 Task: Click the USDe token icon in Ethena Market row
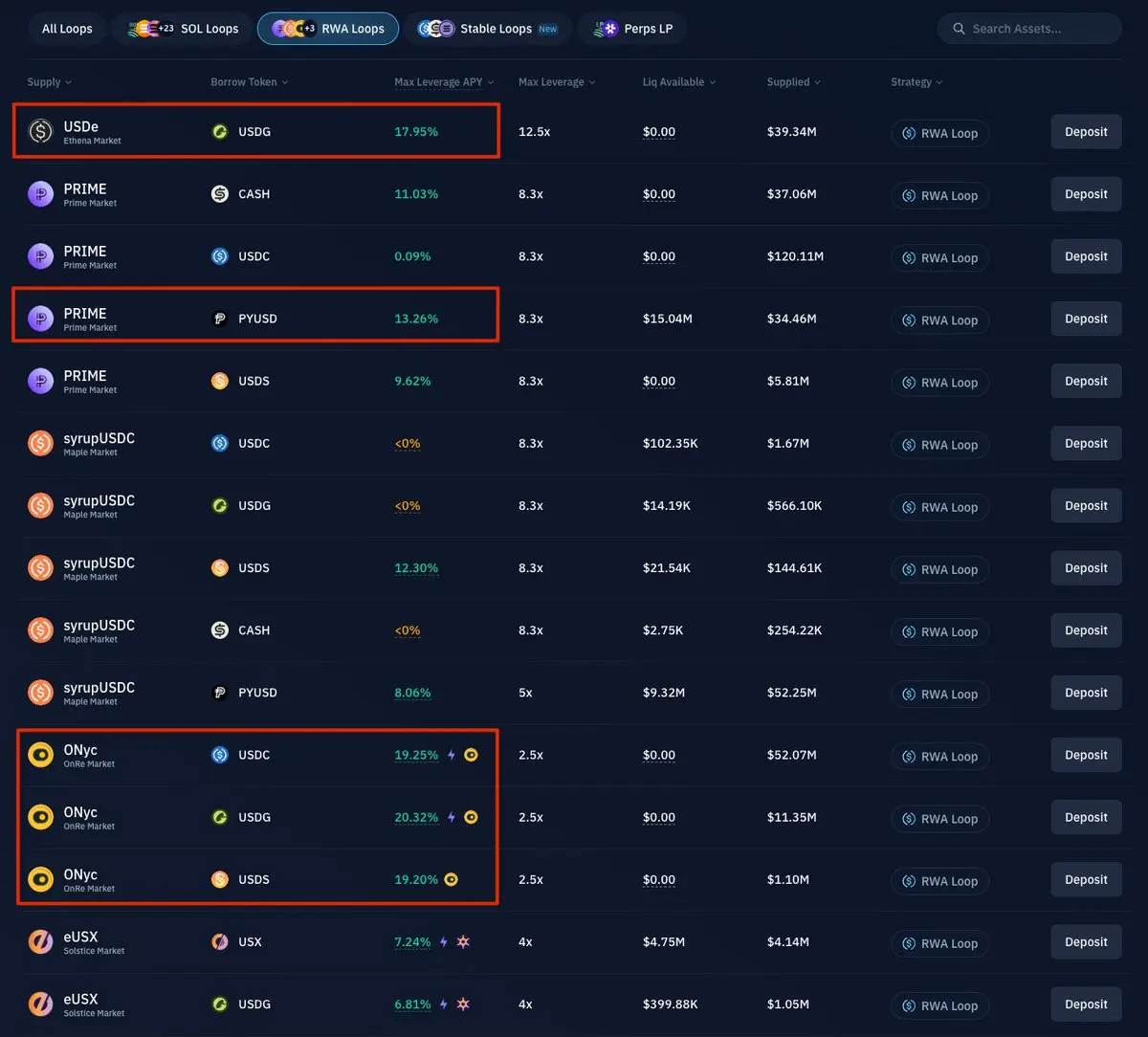coord(40,131)
